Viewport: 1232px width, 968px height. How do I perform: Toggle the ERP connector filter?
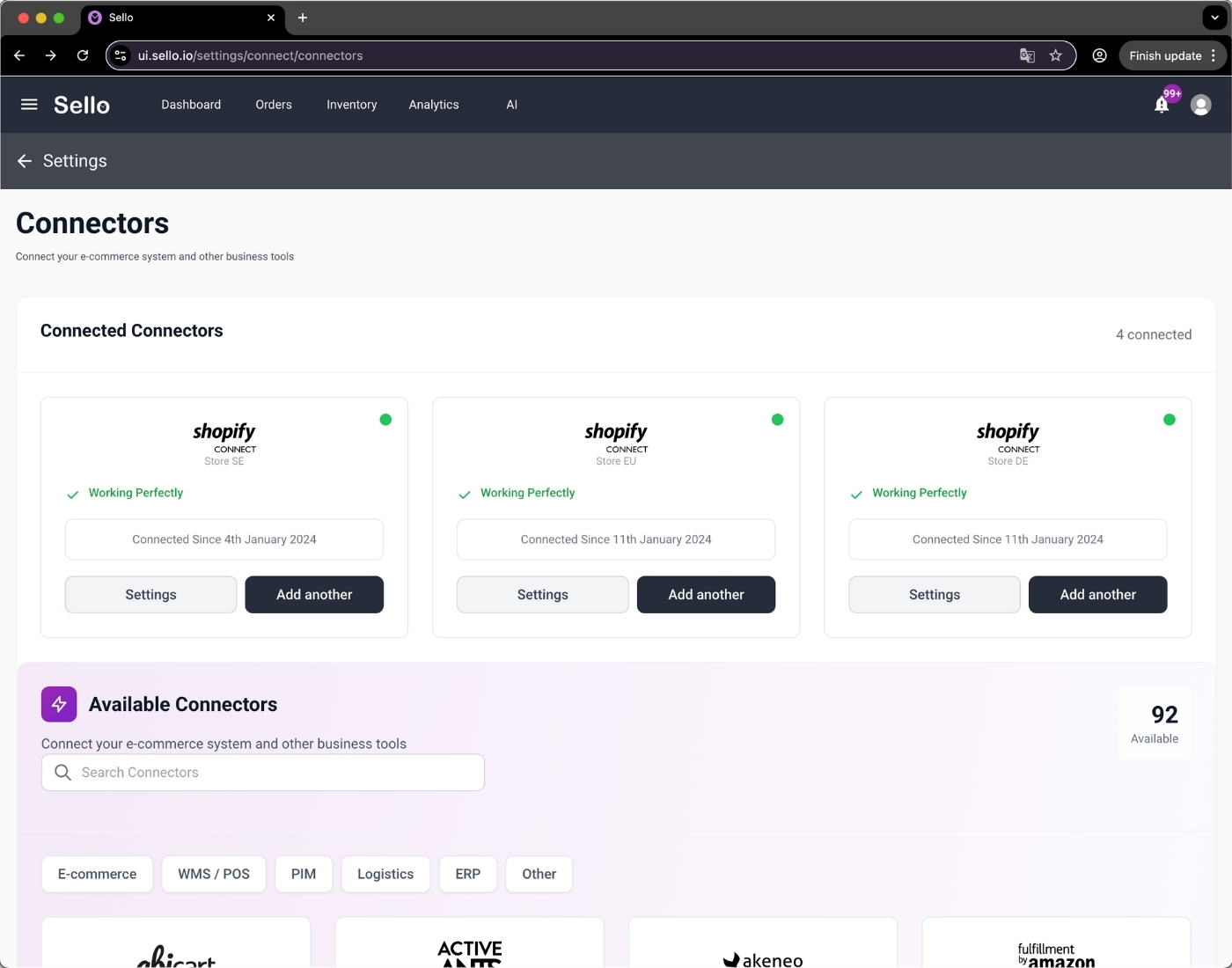(x=467, y=874)
